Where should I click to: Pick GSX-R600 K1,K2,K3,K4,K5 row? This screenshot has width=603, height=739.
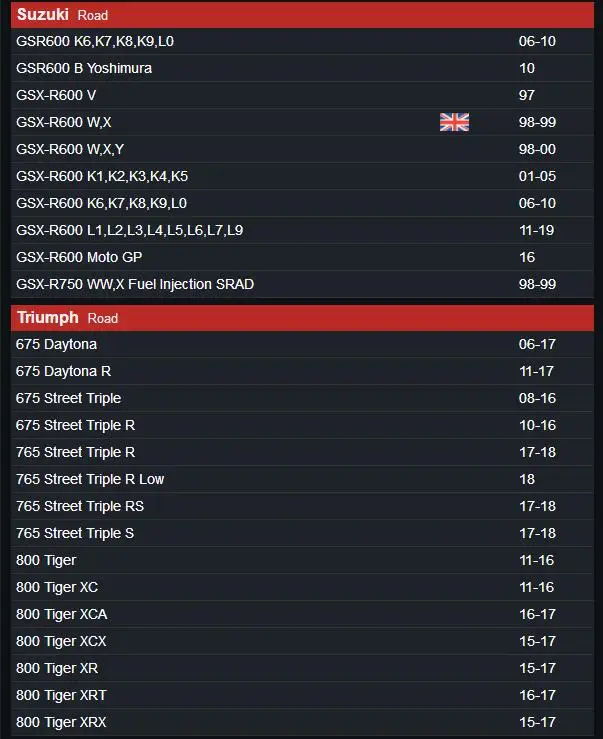(x=102, y=176)
